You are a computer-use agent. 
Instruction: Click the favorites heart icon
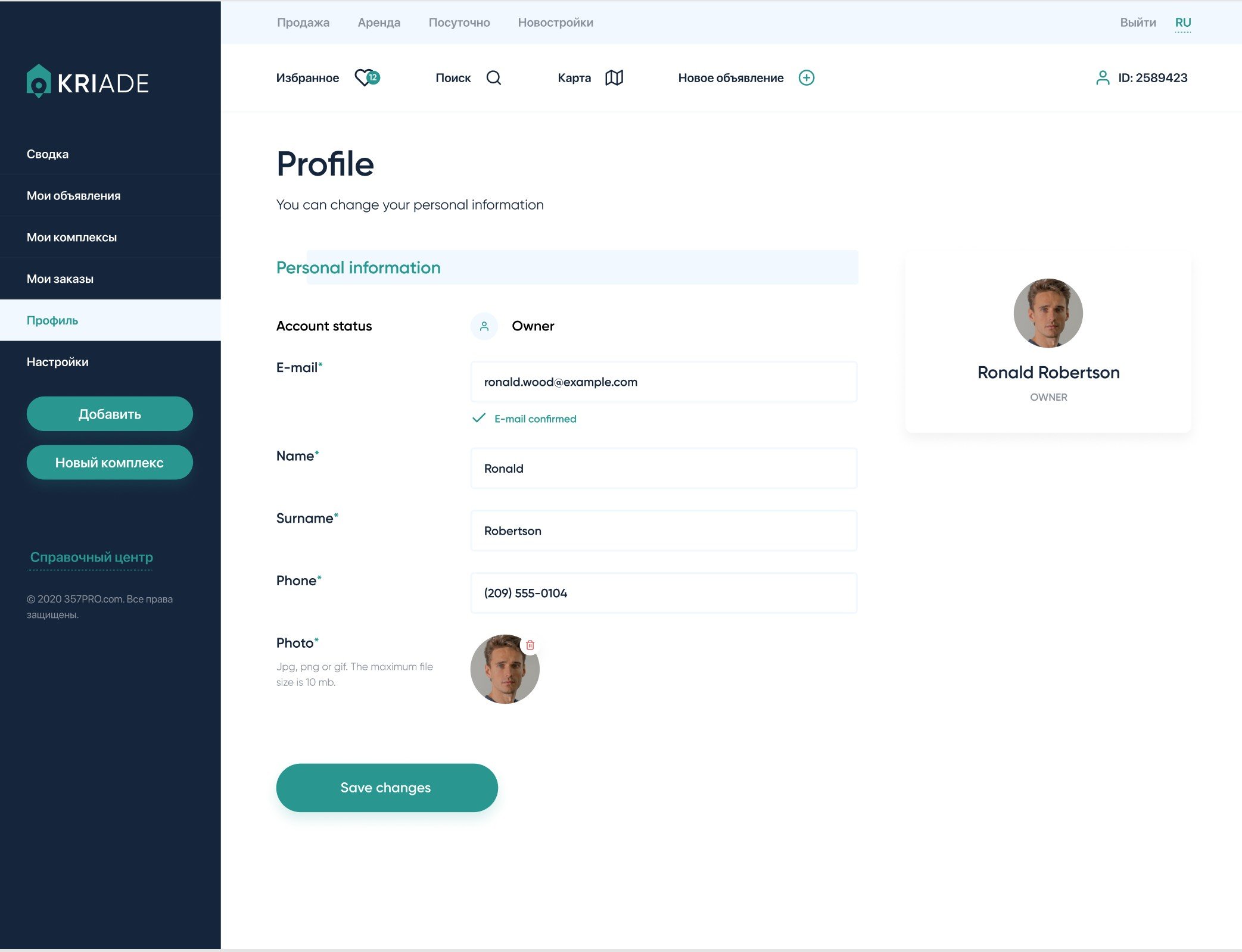coord(365,78)
